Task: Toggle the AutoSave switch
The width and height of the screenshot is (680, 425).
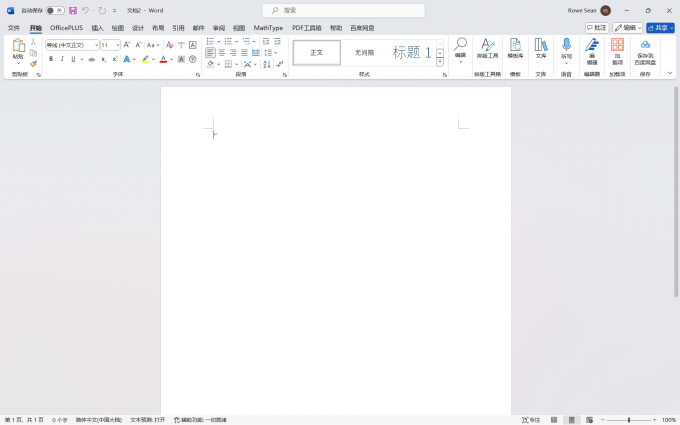Action: [55, 10]
